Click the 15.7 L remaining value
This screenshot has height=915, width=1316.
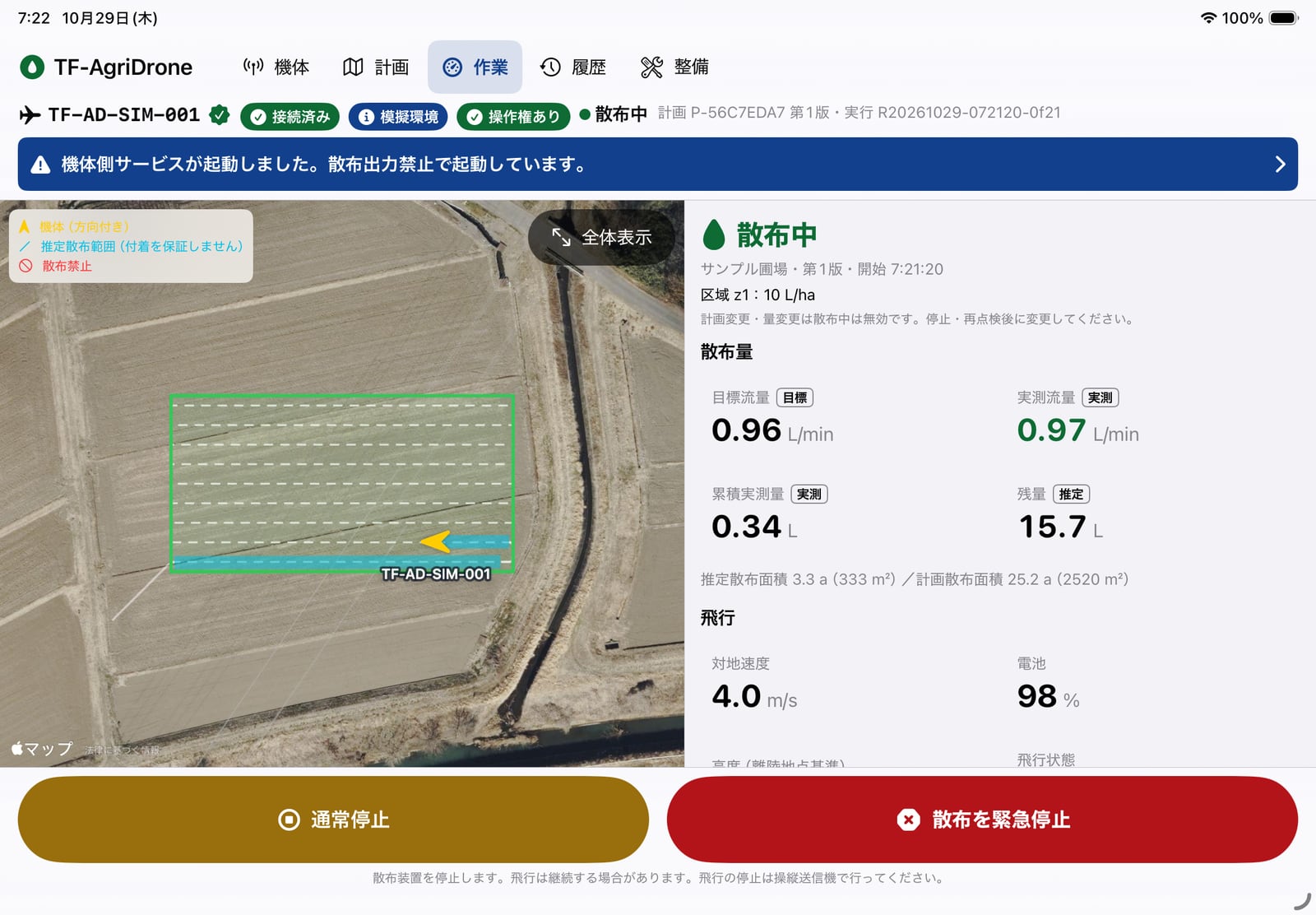click(x=1061, y=527)
